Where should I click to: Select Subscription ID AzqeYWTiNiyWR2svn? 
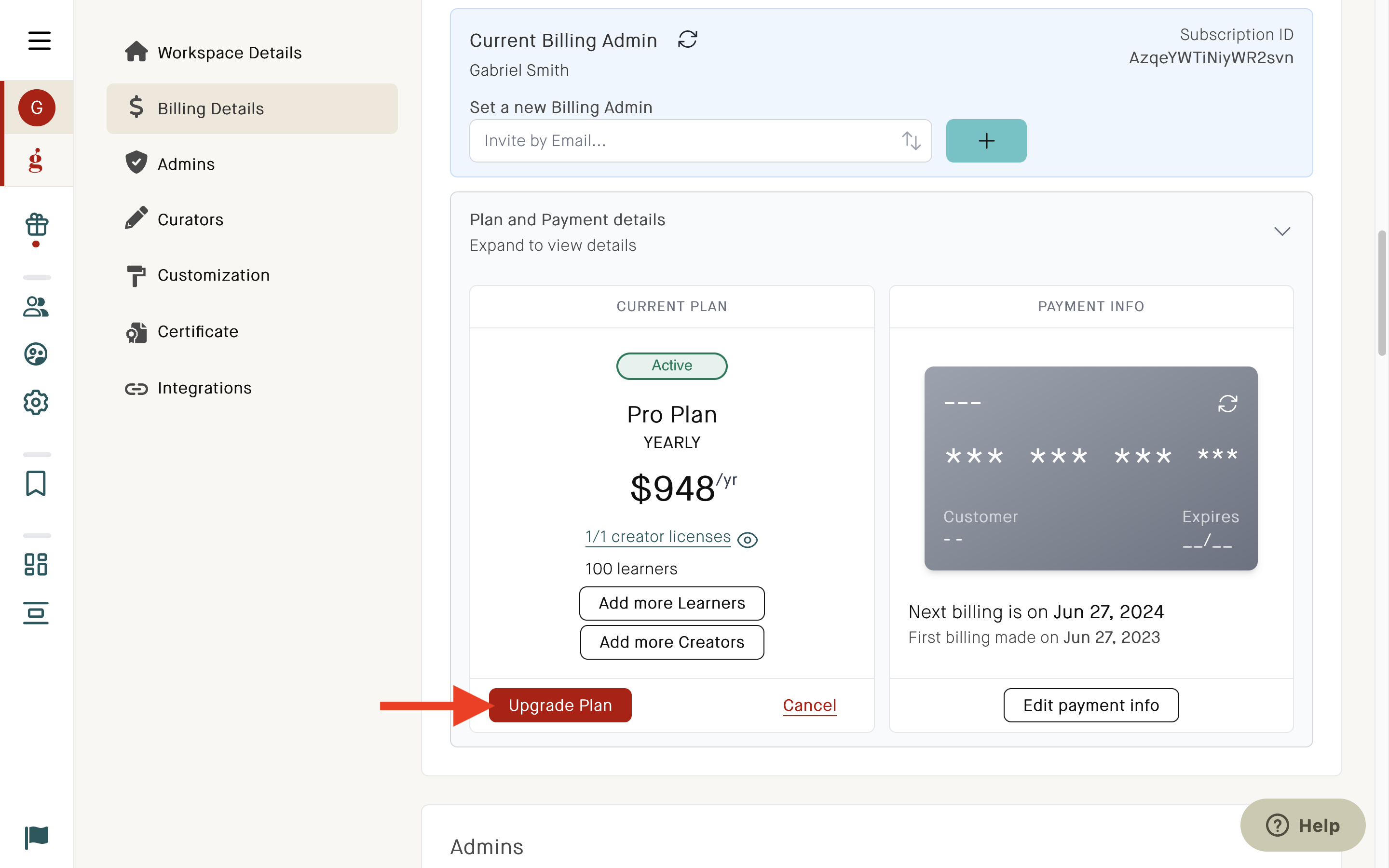1211,58
